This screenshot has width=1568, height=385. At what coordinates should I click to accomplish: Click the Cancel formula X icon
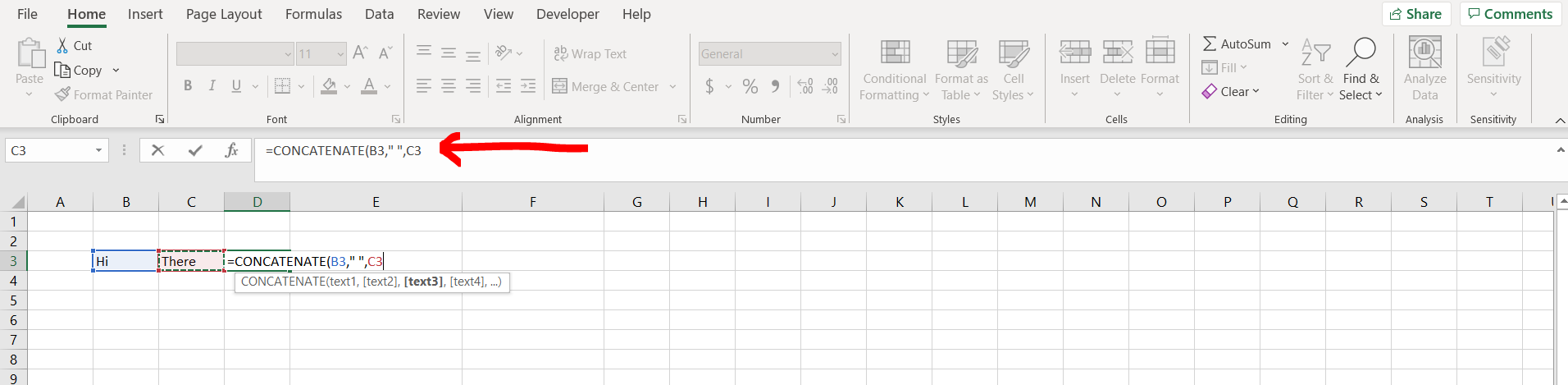coord(158,150)
